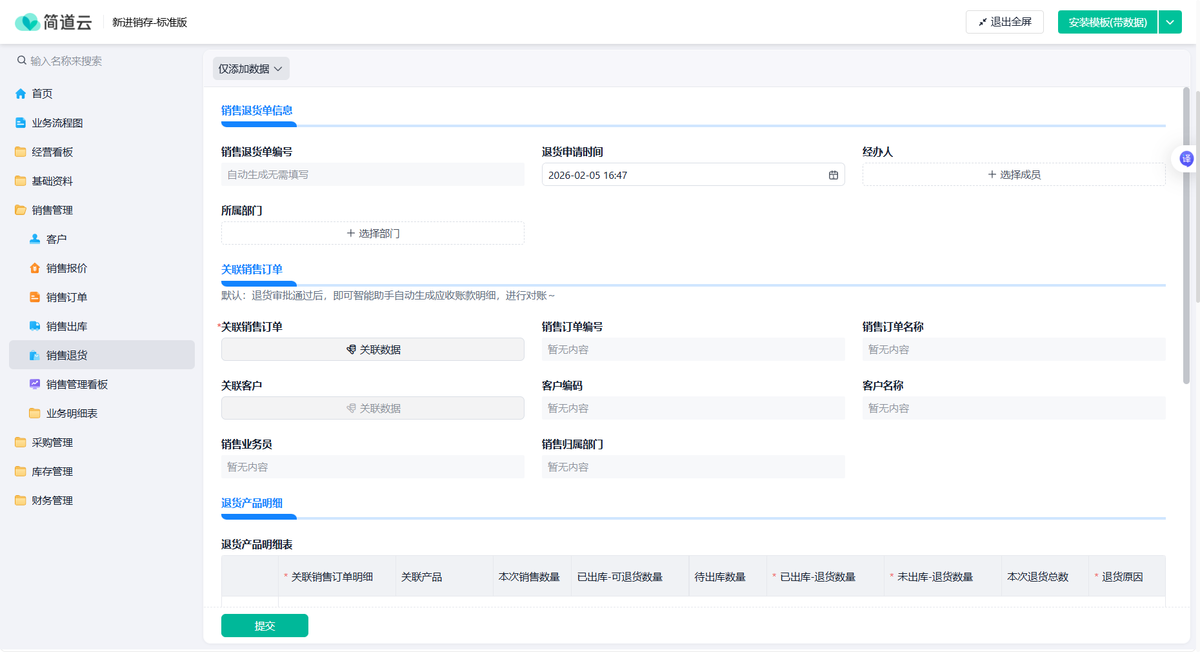Click the 财务管理 folder icon
Screen dimensions: 1200x652
(21, 500)
